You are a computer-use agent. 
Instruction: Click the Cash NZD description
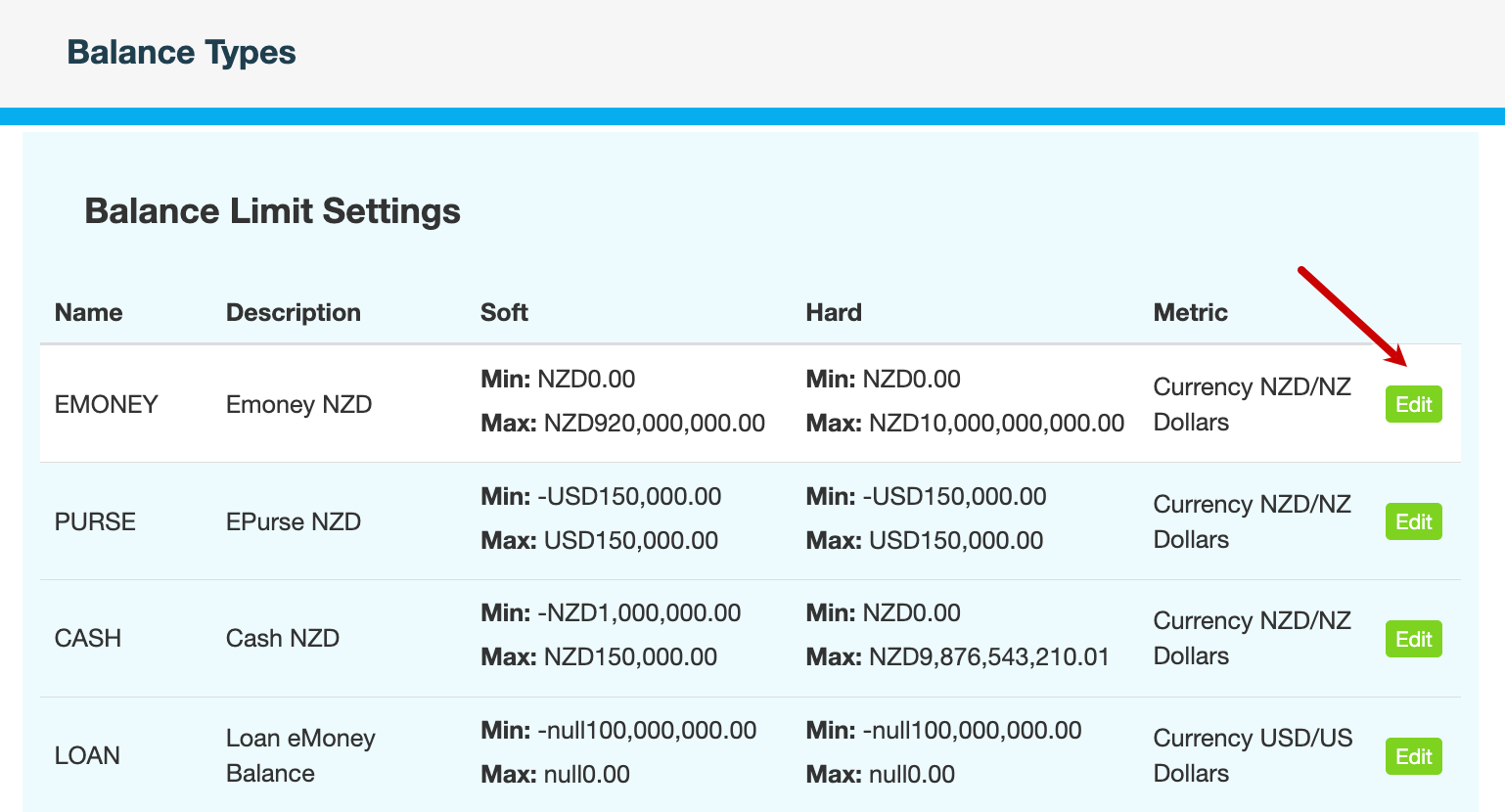pyautogui.click(x=283, y=638)
